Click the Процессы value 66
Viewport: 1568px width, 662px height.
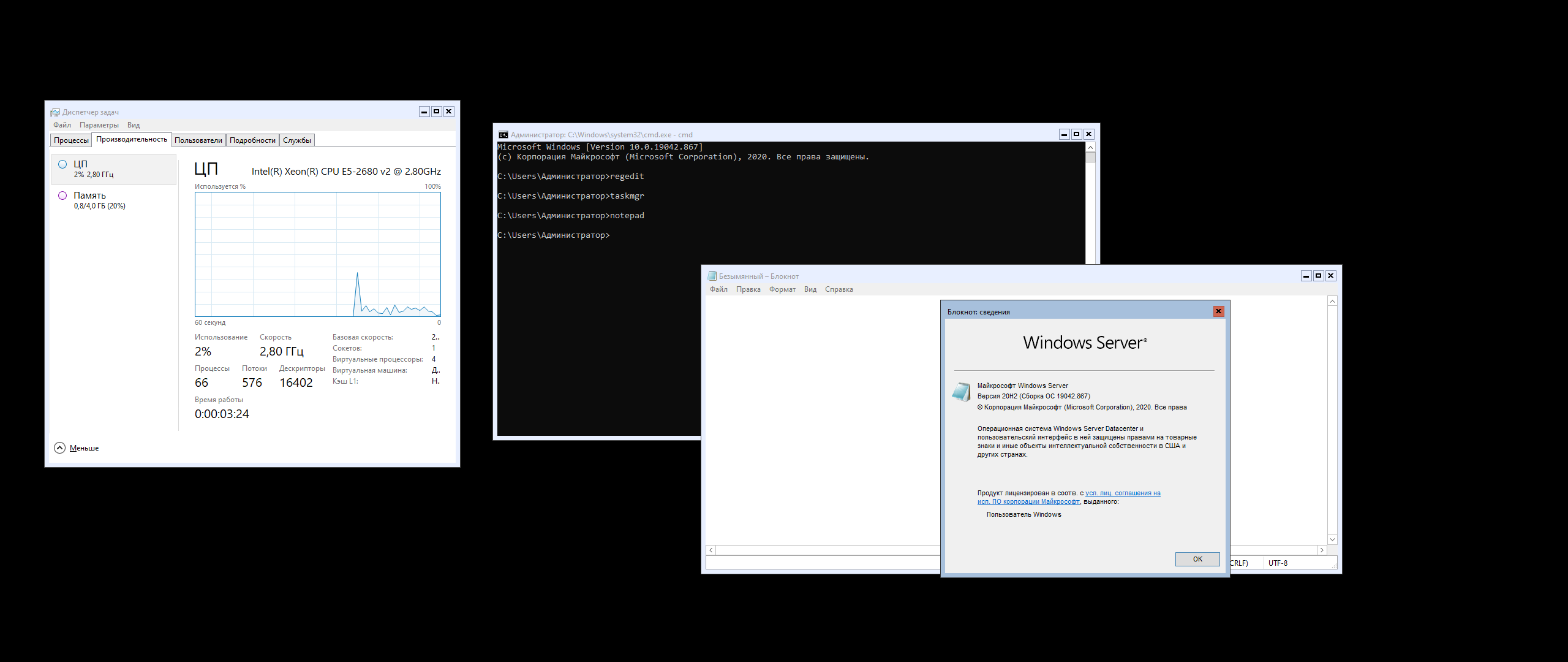pyautogui.click(x=202, y=382)
